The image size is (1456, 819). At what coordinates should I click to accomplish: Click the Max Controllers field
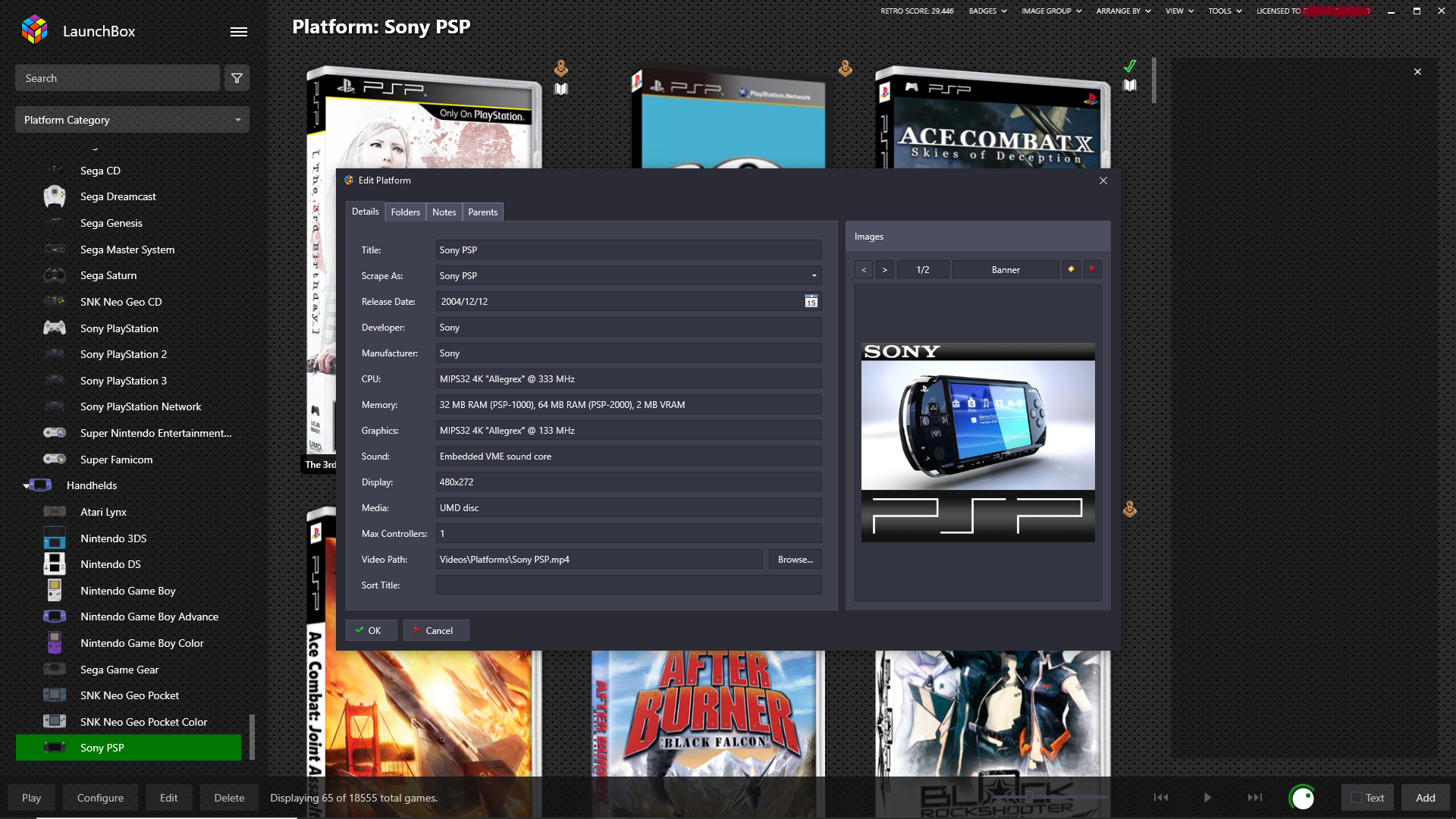tap(629, 534)
